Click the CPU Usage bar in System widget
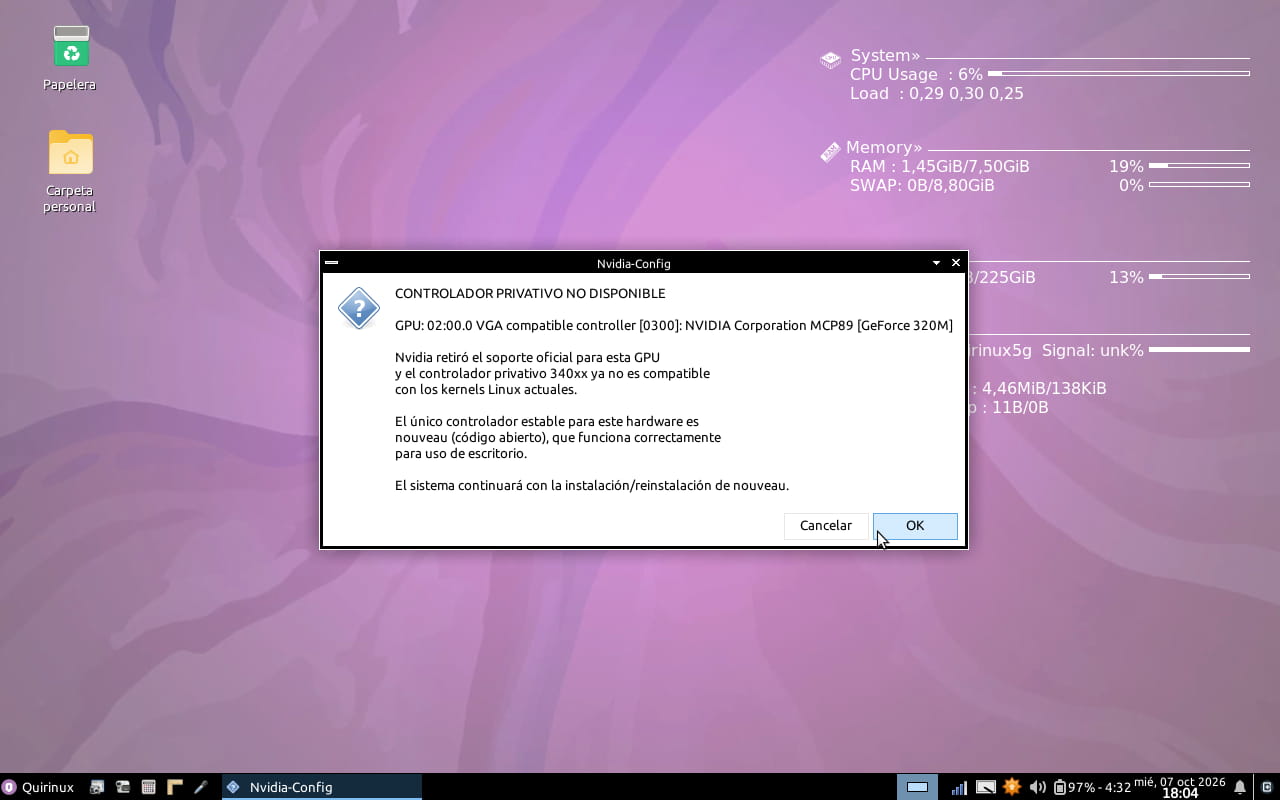 (1119, 74)
